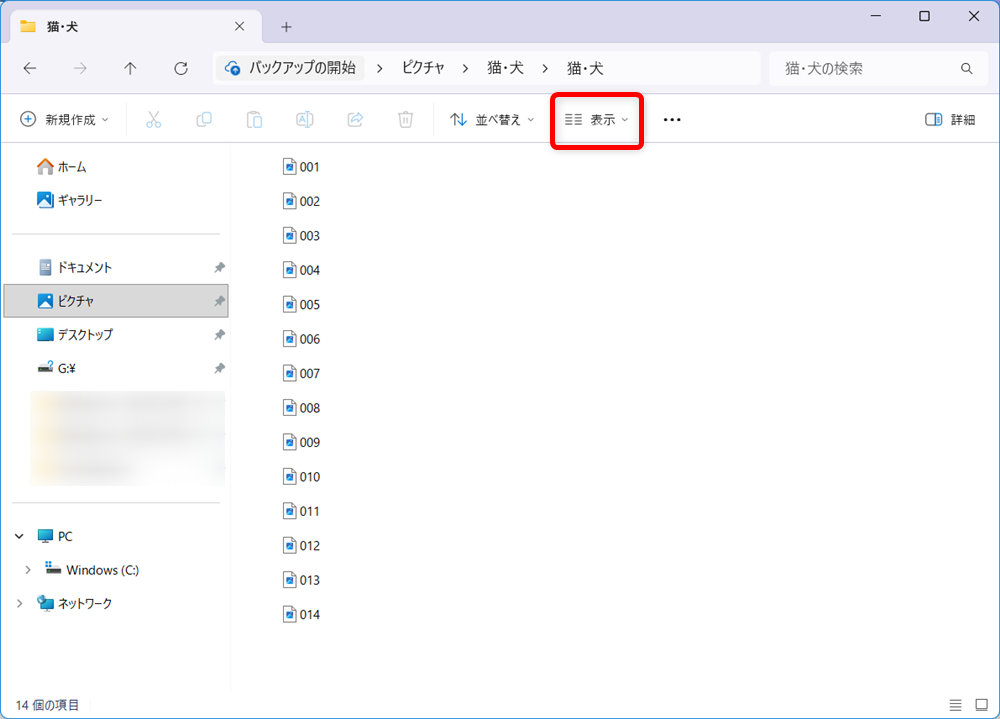Refresh the current folder view
The image size is (1000, 719).
point(180,68)
